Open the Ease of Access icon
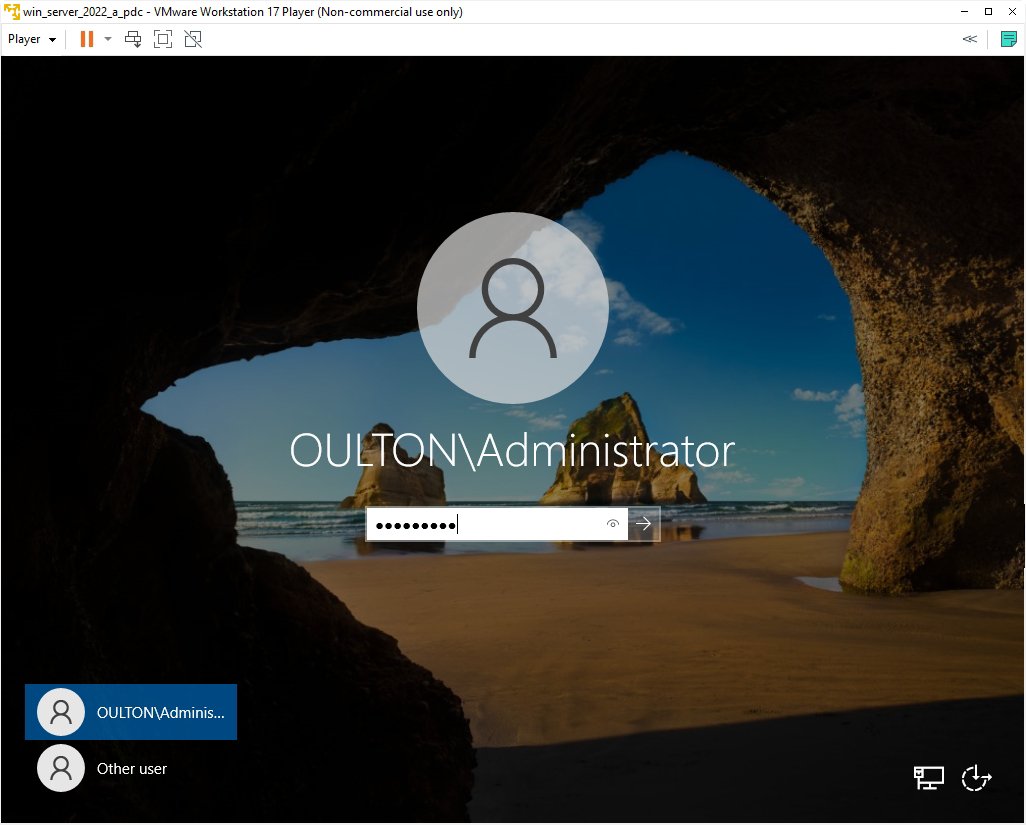1026x825 pixels. coord(977,778)
